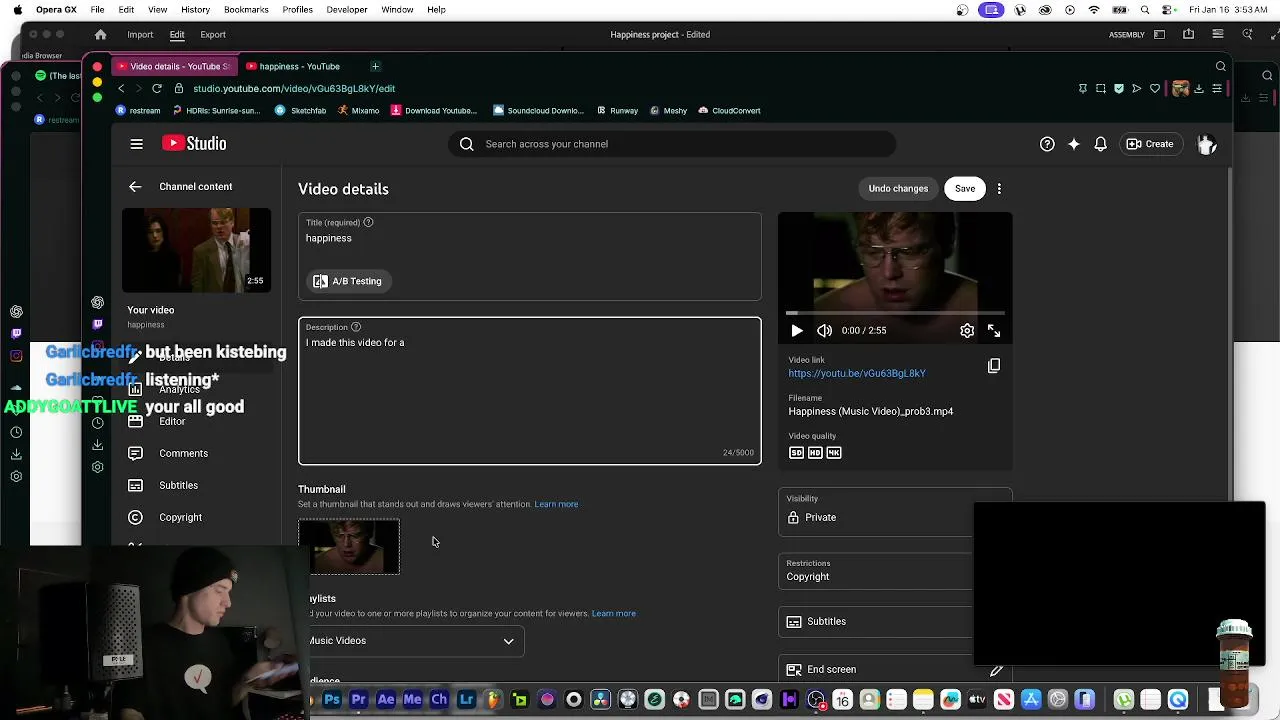Edit End screen with pencil icon
The image size is (1280, 720).
(996, 670)
